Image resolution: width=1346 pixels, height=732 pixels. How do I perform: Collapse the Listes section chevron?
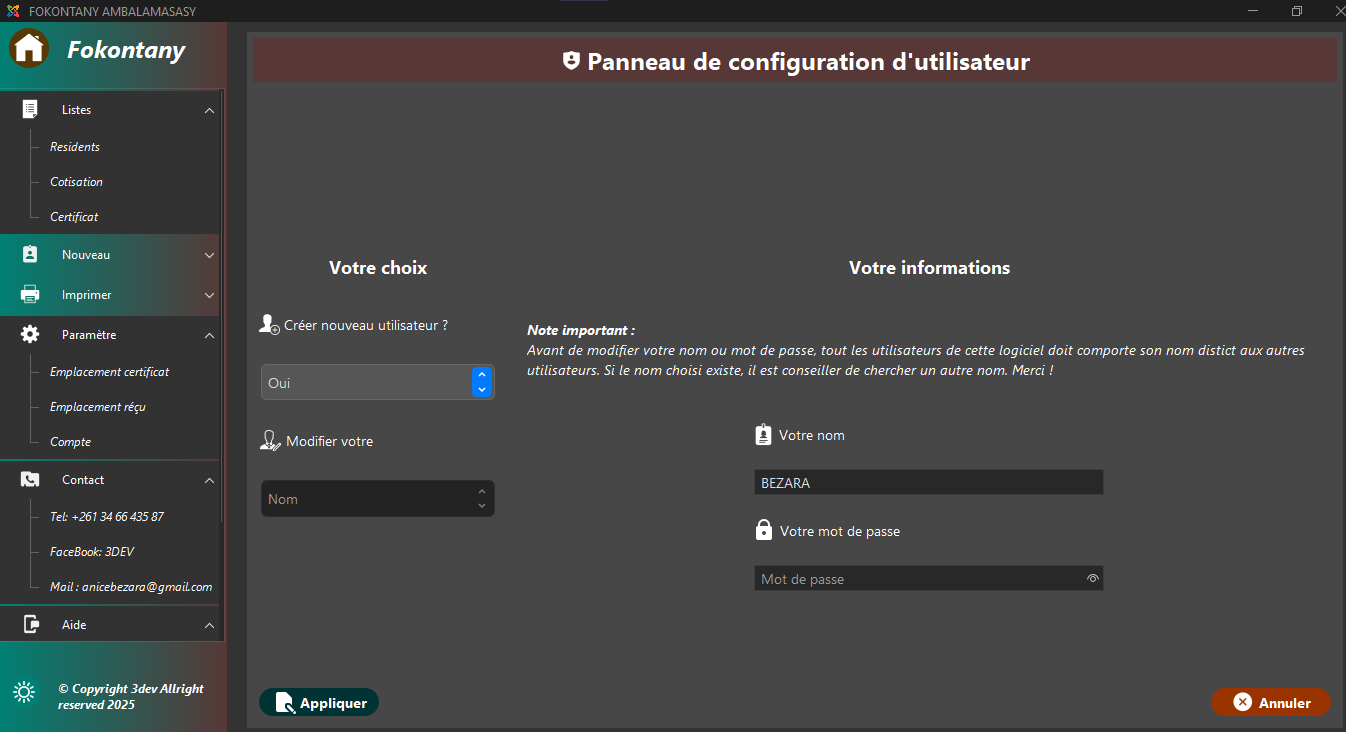[209, 110]
